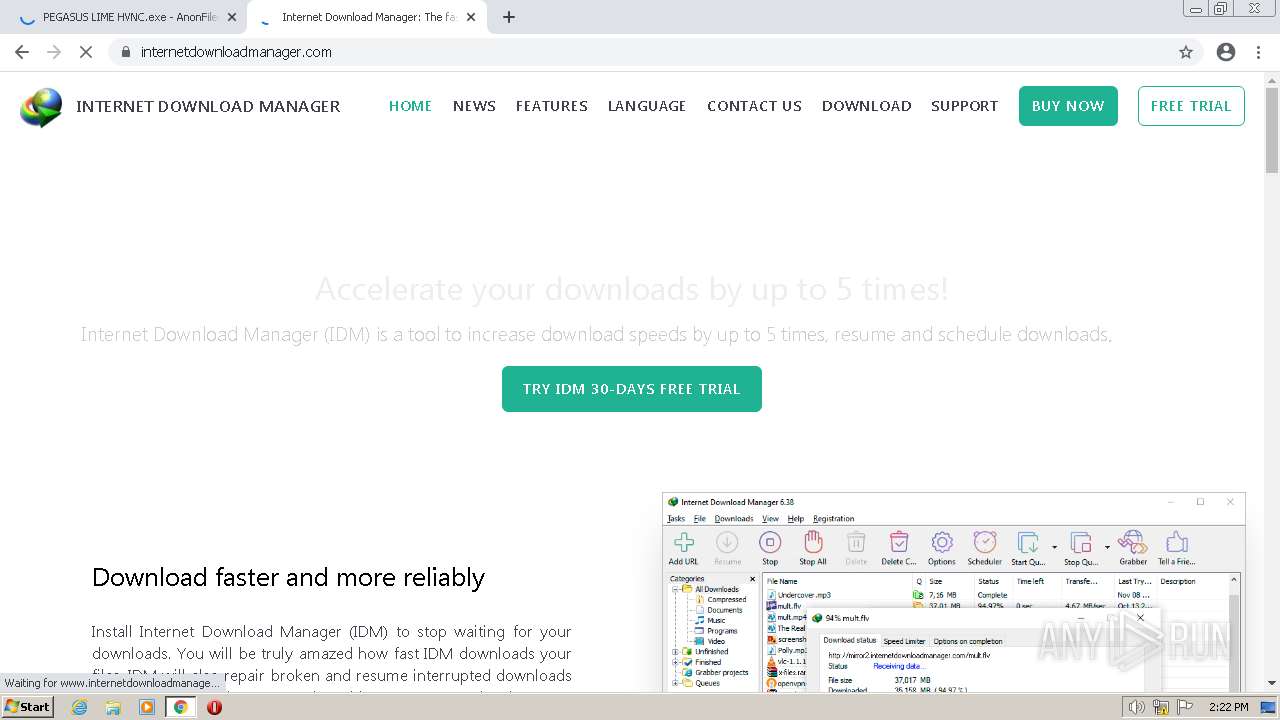Image resolution: width=1280 pixels, height=720 pixels.
Task: Close the PEGASUS LIME HVNC.exe tab
Action: (x=232, y=17)
